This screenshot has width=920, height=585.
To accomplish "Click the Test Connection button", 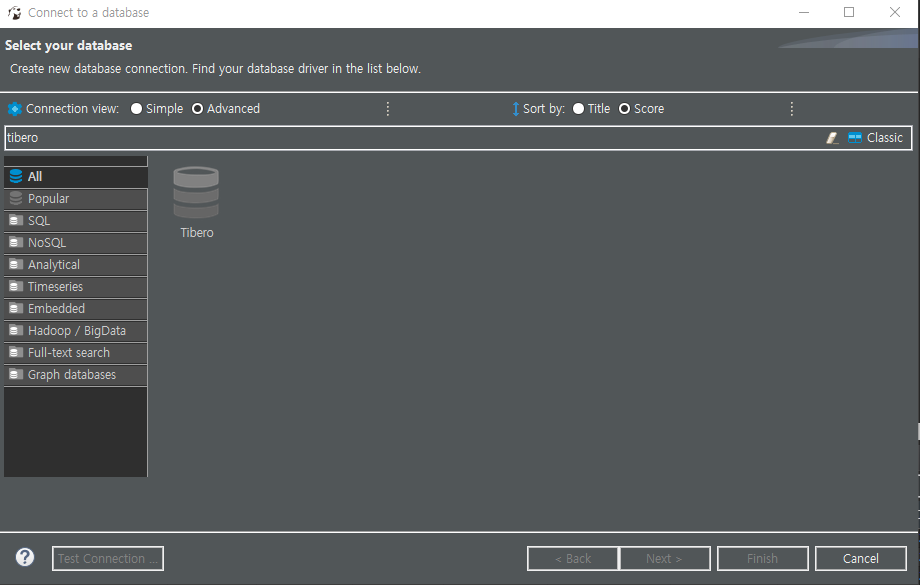I will point(108,559).
